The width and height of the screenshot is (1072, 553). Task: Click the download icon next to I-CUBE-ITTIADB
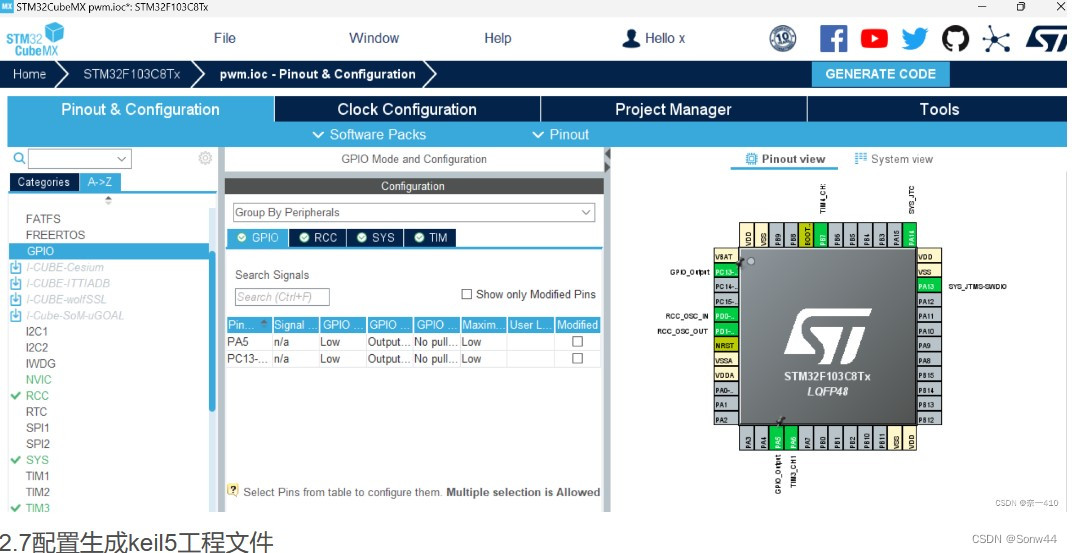pos(16,283)
